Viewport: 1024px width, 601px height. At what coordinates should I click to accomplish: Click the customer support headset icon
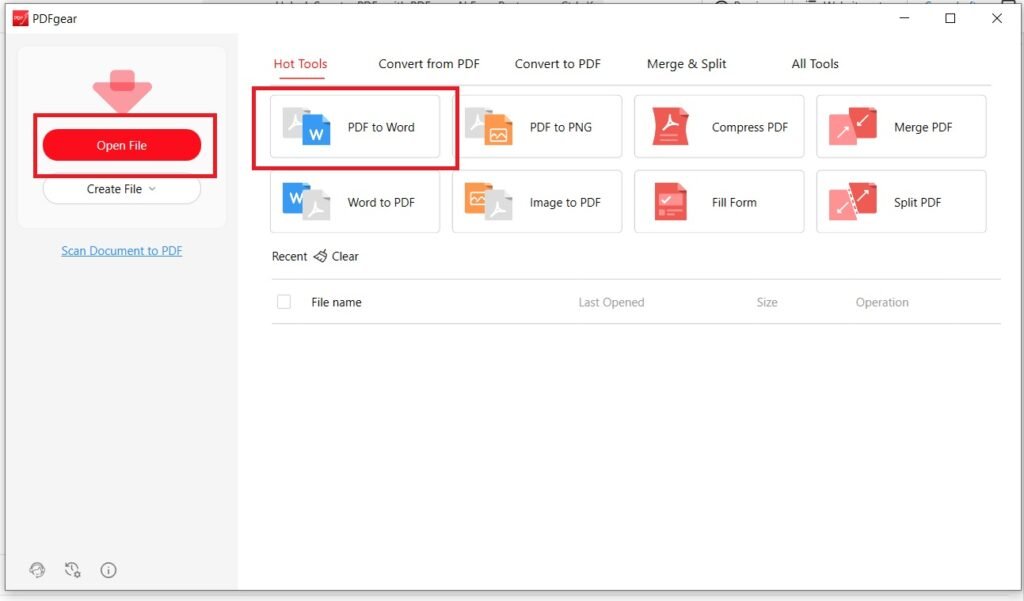pos(37,570)
